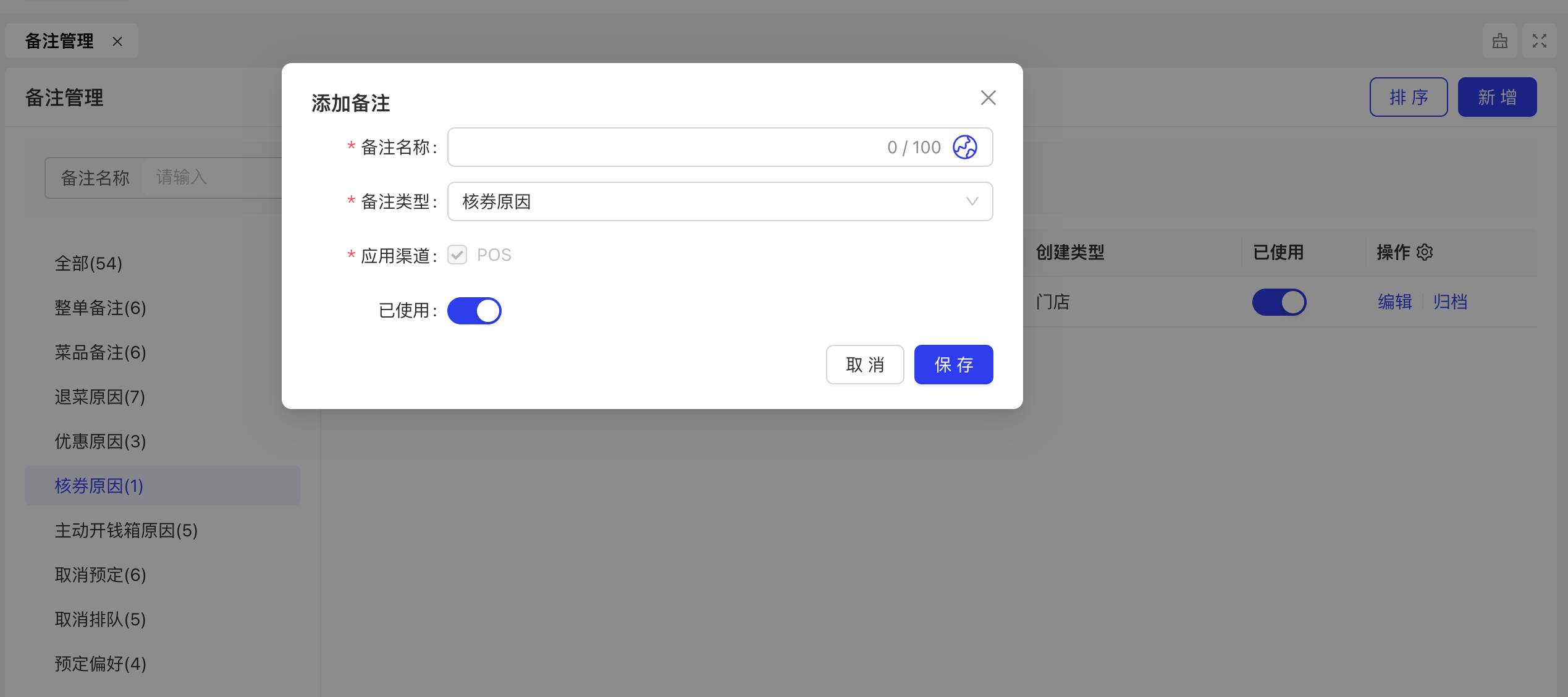Click the 归档 link in table row
This screenshot has height=697, width=1568.
[1450, 302]
